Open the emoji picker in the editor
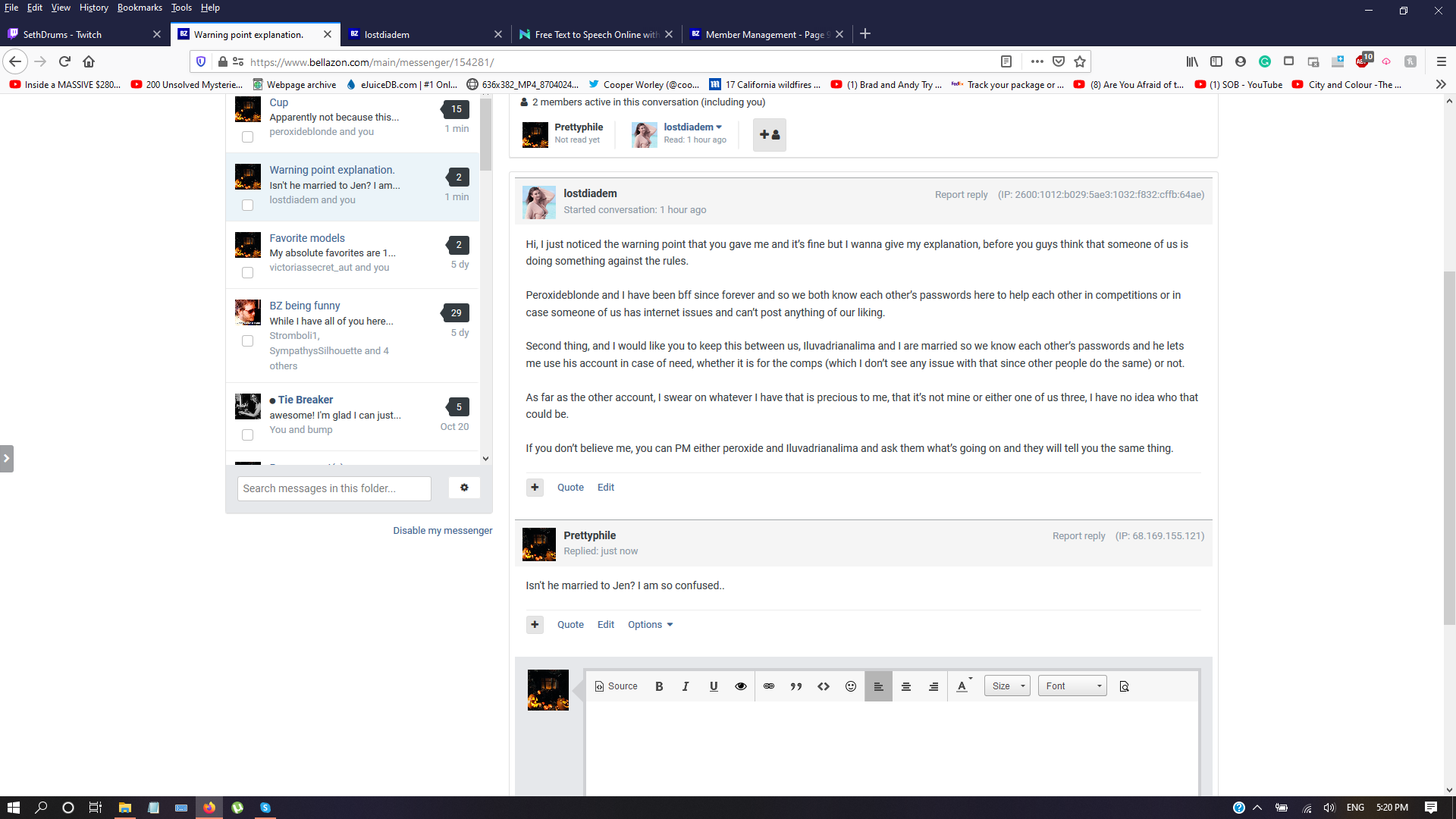 (850, 686)
